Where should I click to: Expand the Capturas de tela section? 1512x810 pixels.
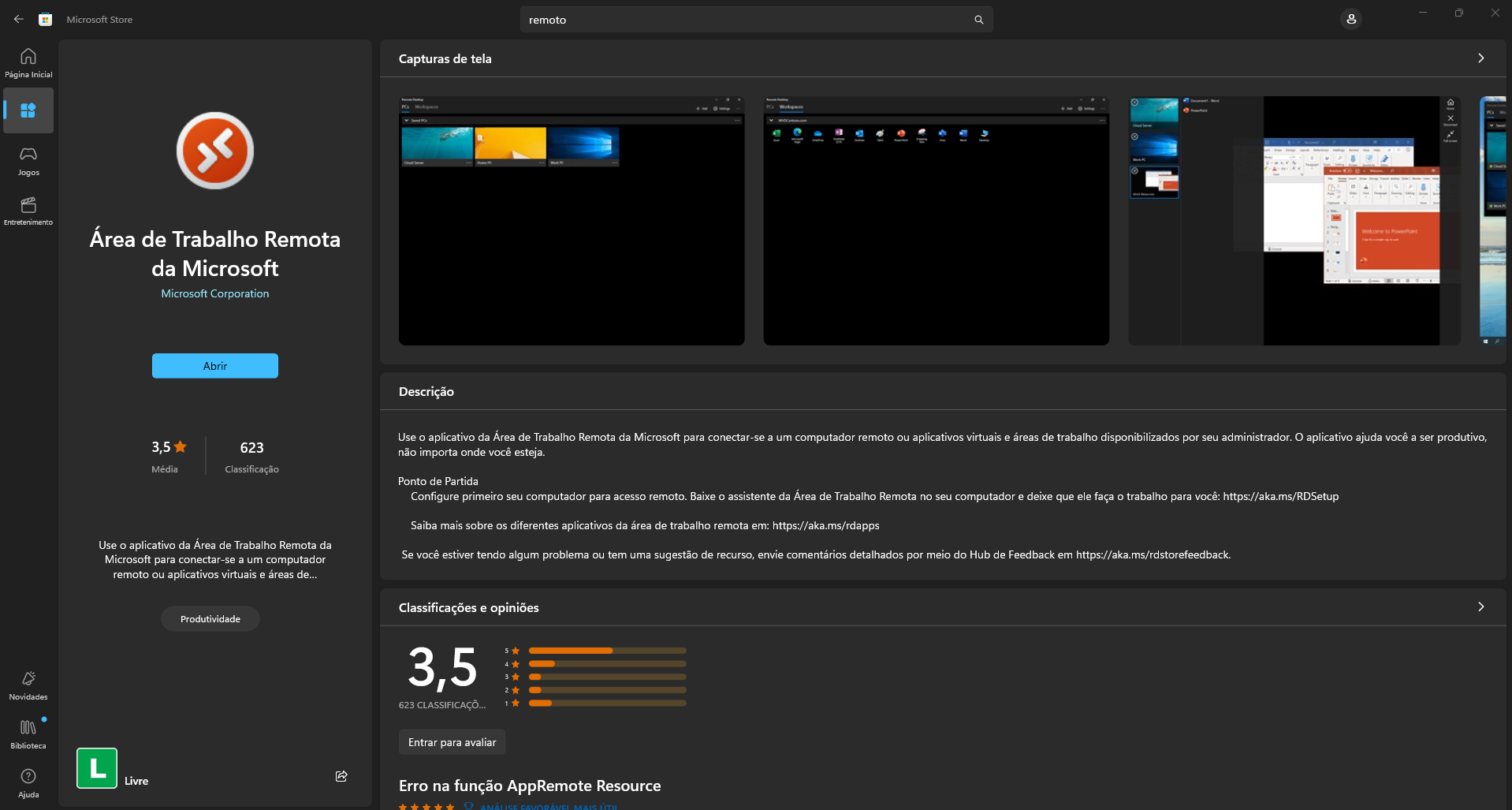click(x=1480, y=58)
